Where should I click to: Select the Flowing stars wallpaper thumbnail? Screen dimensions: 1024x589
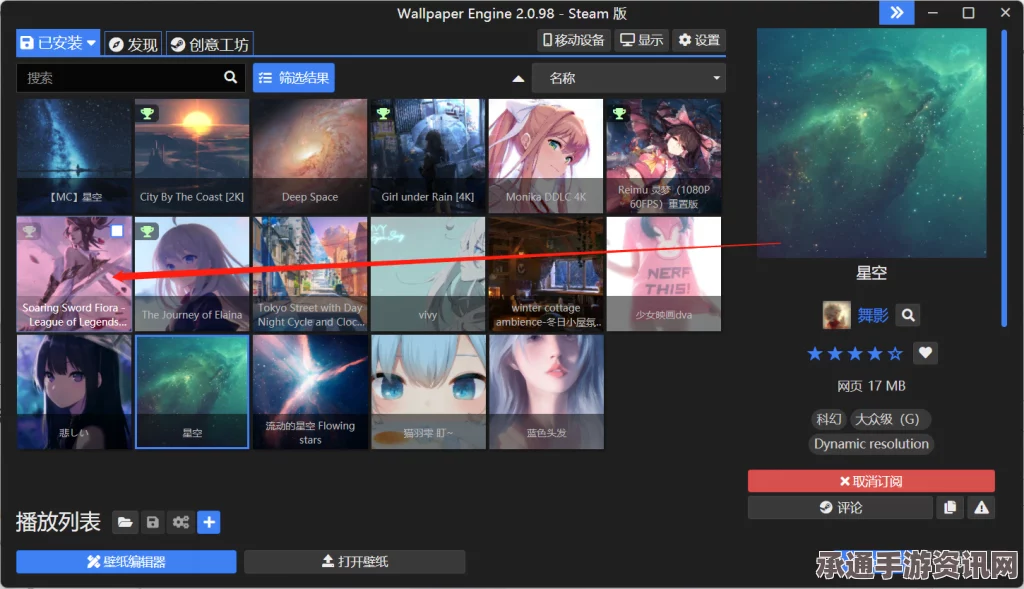[310, 392]
